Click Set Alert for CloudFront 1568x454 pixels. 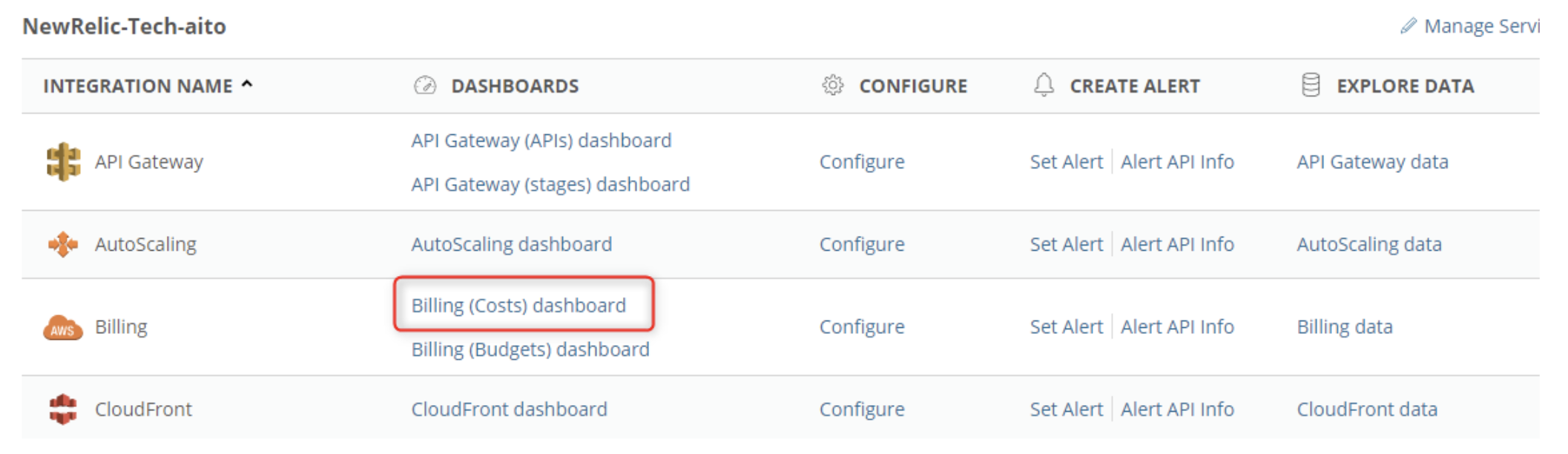[1067, 409]
